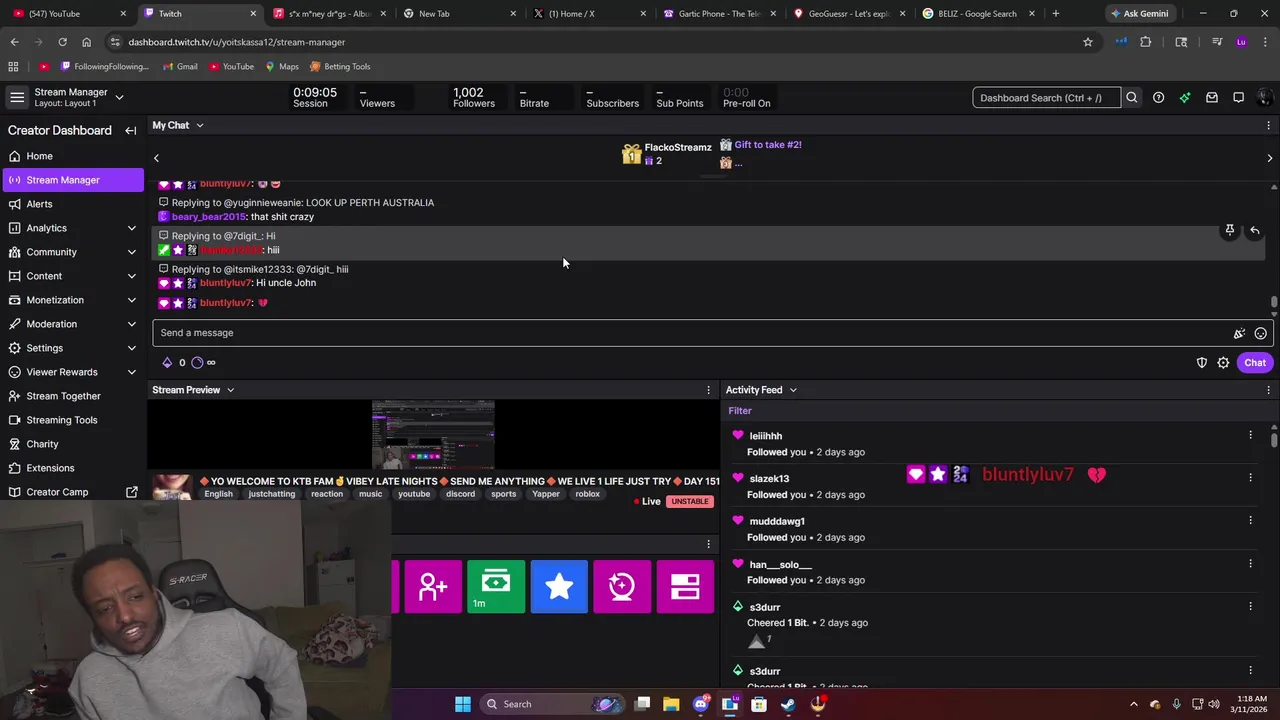This screenshot has width=1280, height=720.
Task: Pin the highlighted chat message
Action: [1230, 230]
